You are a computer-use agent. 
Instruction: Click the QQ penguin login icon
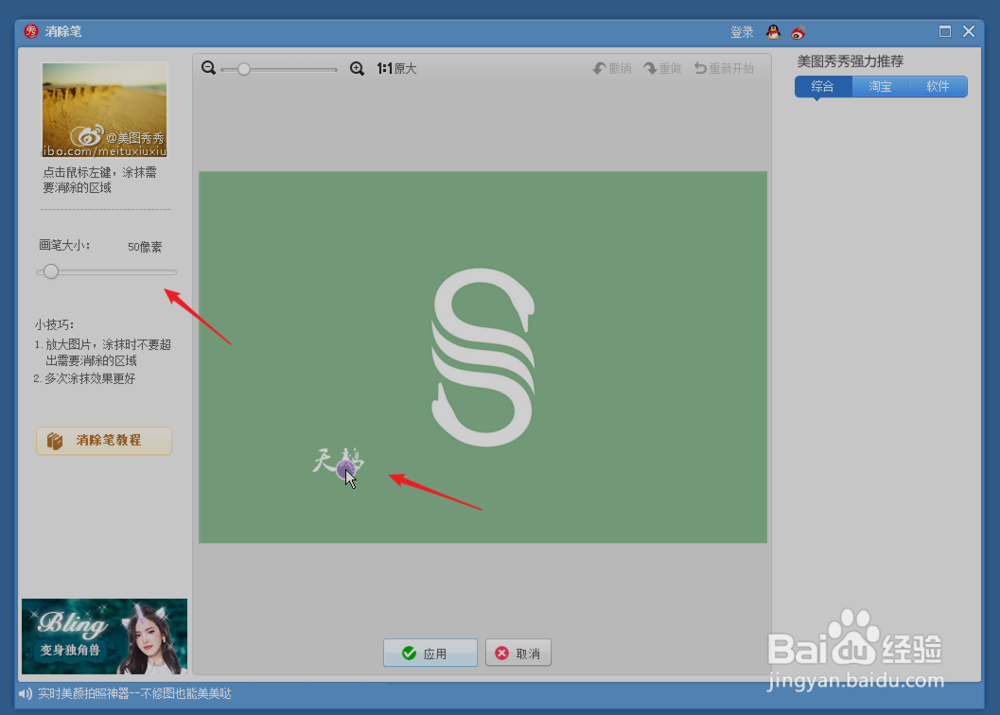pyautogui.click(x=773, y=32)
